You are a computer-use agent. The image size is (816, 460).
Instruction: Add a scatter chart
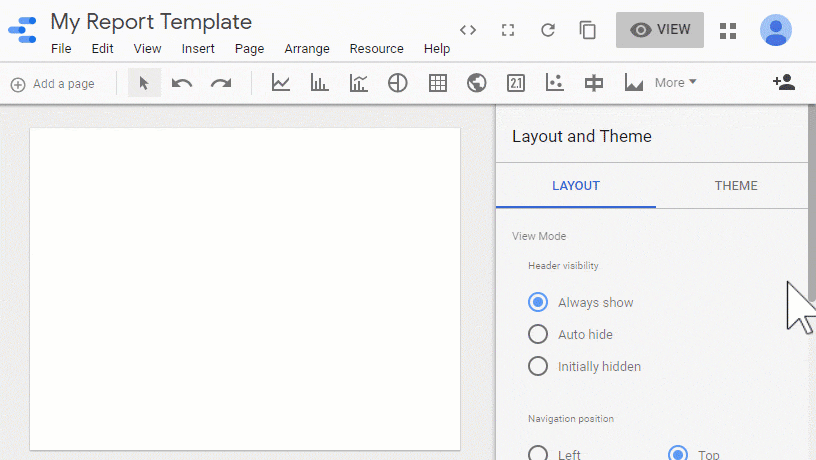click(x=555, y=83)
